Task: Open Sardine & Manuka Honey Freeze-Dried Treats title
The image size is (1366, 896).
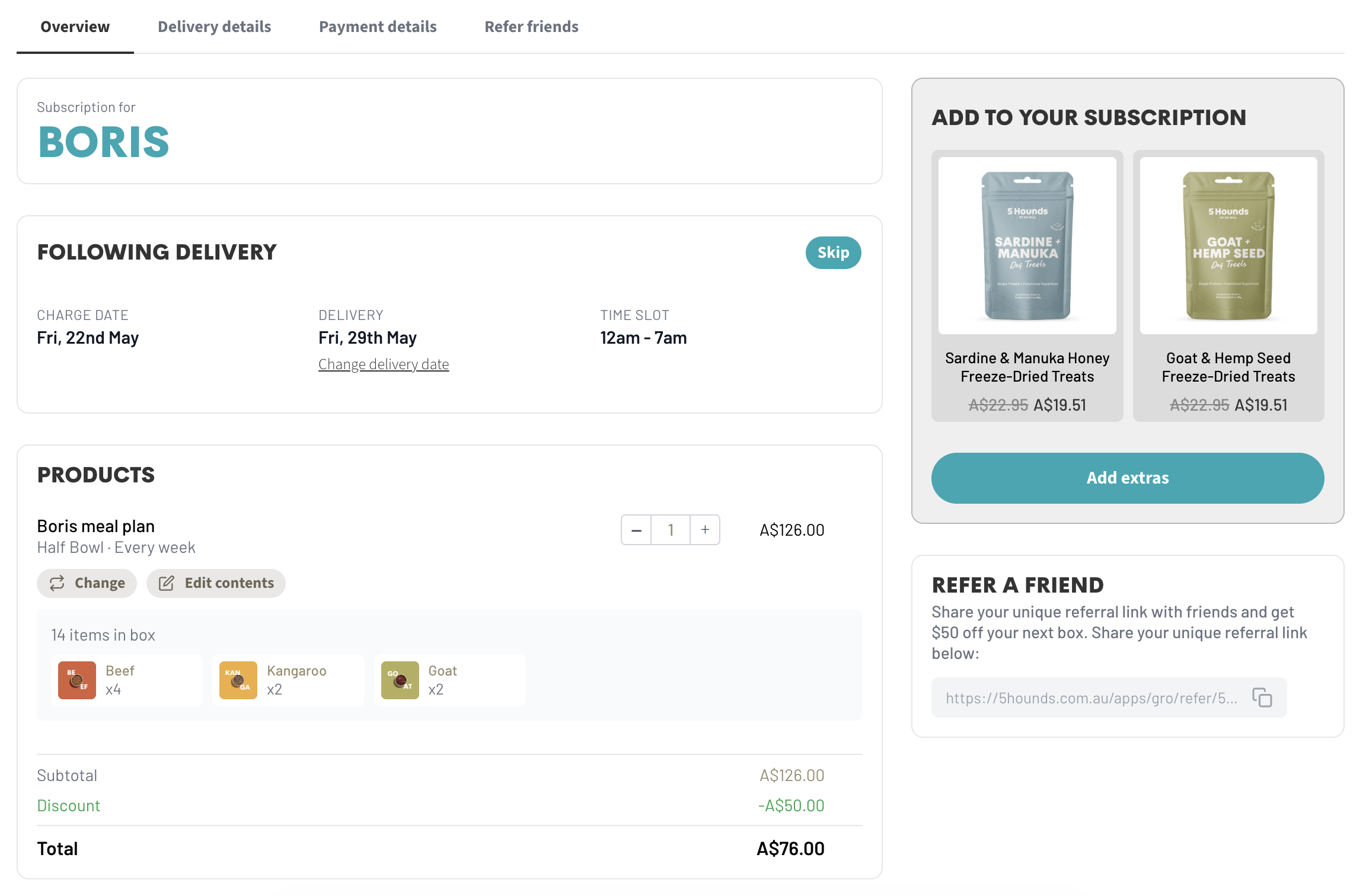Action: [x=1027, y=367]
